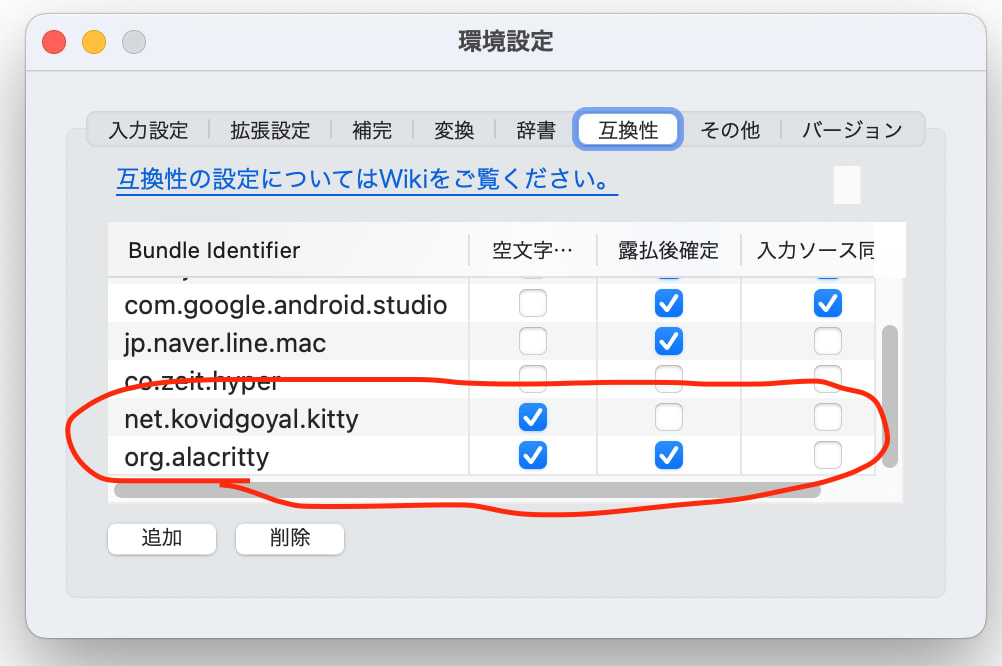The width and height of the screenshot is (1002, 666).
Task: Uncheck 空文字 for net.kovidgoyal.kitty
Action: pos(532,417)
